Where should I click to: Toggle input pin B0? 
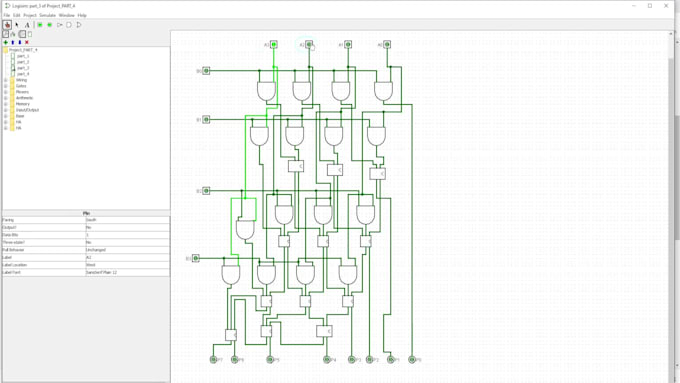point(206,71)
